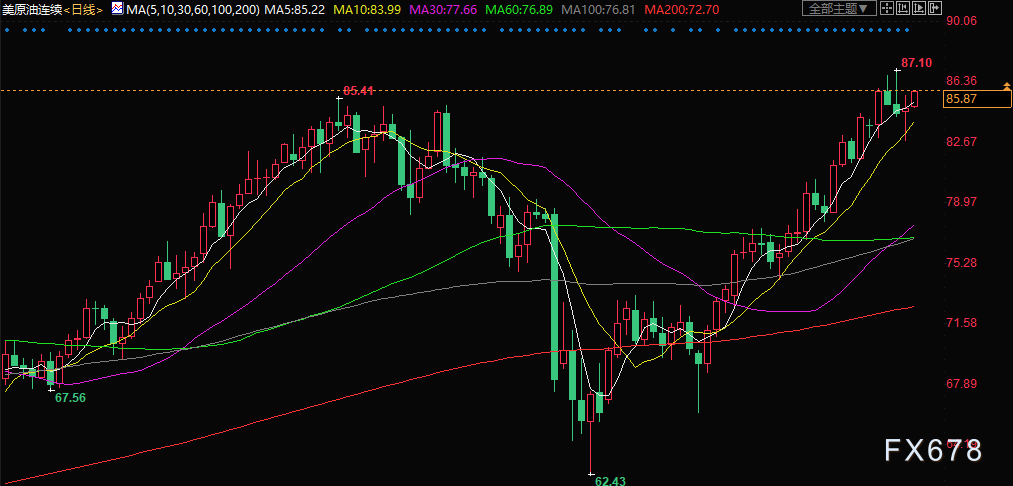Click the shrink-chart axis icon

(903, 8)
